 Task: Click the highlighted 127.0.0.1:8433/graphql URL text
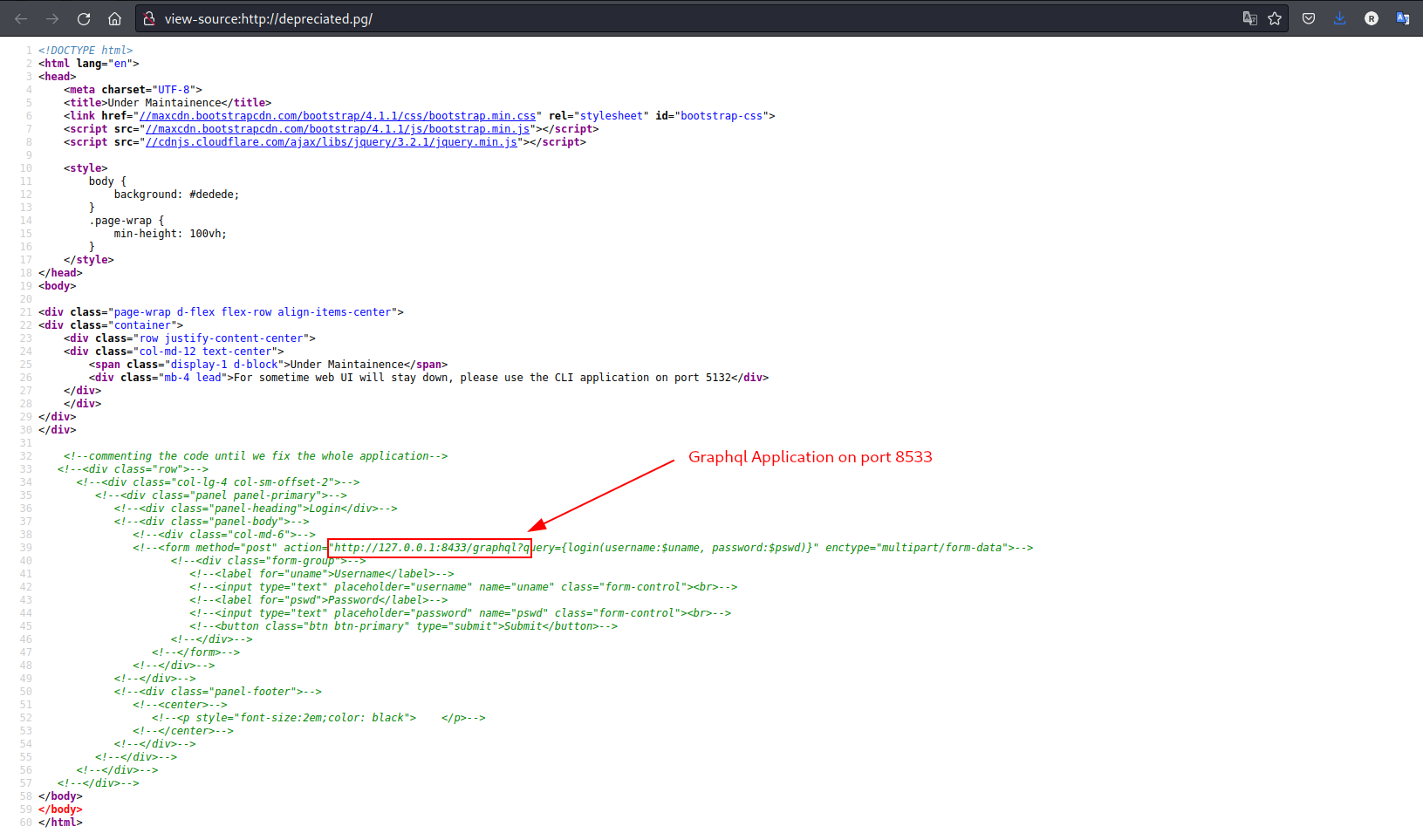(430, 548)
